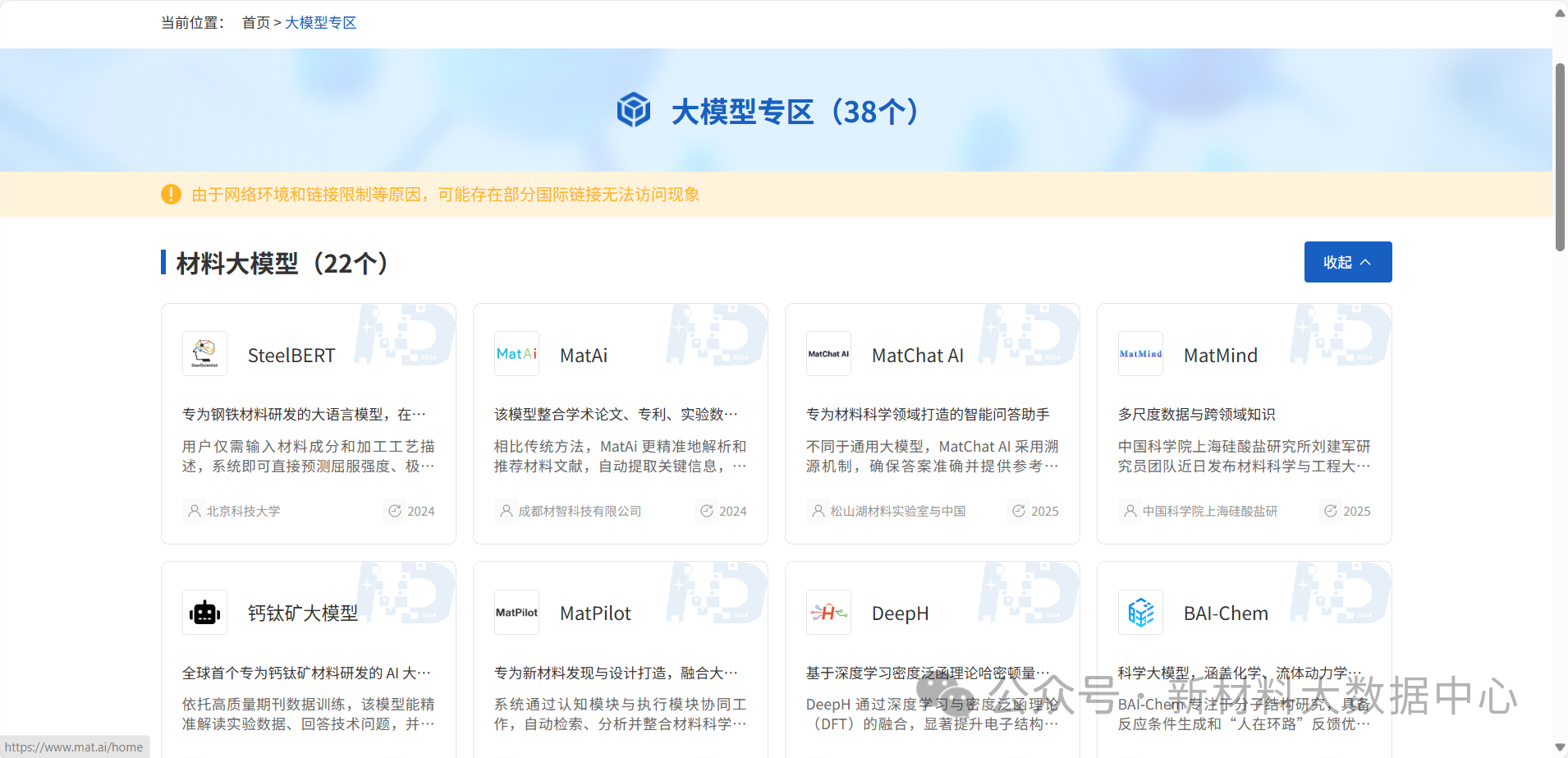Click SteelBERT description starting 用户仅需输入材料成分
1568x758 pixels.
click(309, 457)
